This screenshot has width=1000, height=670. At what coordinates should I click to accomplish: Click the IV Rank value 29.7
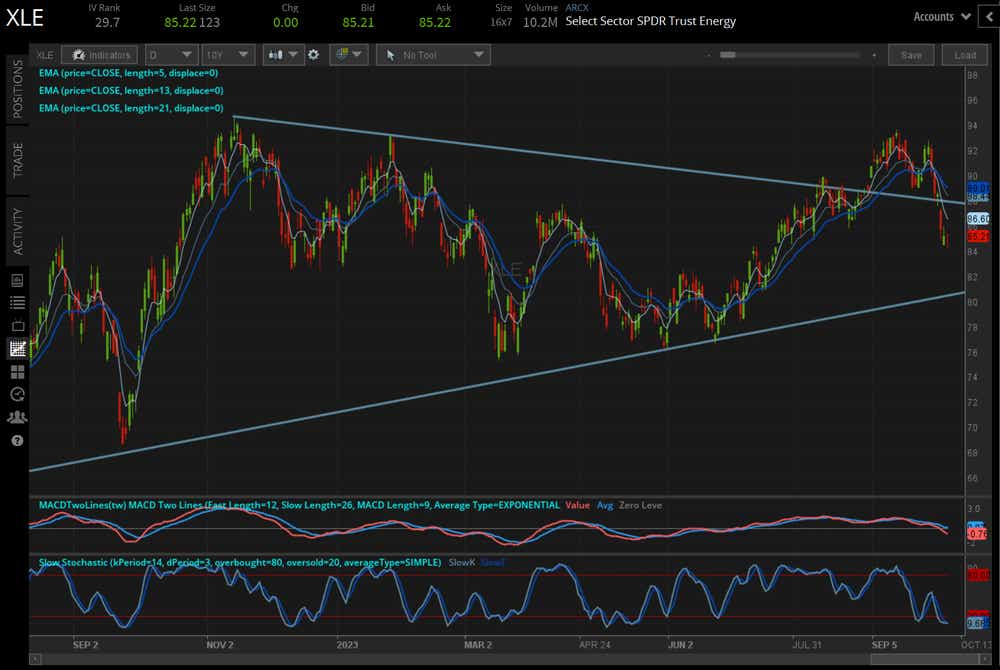[x=107, y=22]
